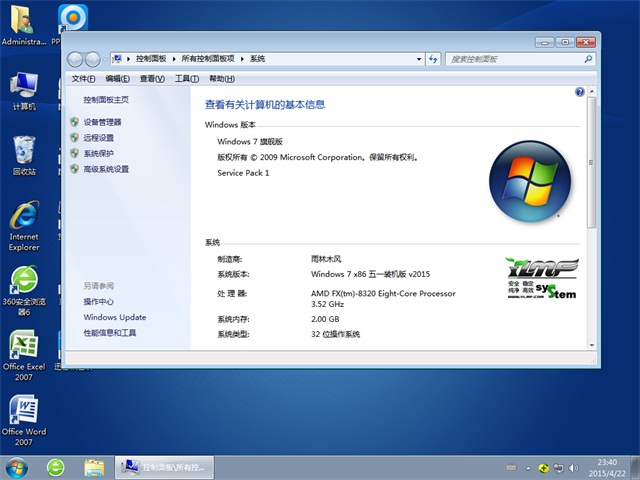Open the Windows Update link

pos(115,317)
